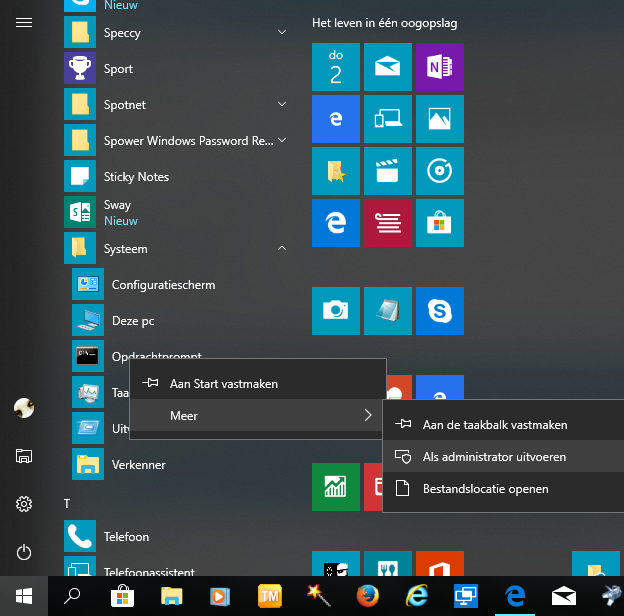Expand the Spower Windows Password folder

tap(282, 141)
